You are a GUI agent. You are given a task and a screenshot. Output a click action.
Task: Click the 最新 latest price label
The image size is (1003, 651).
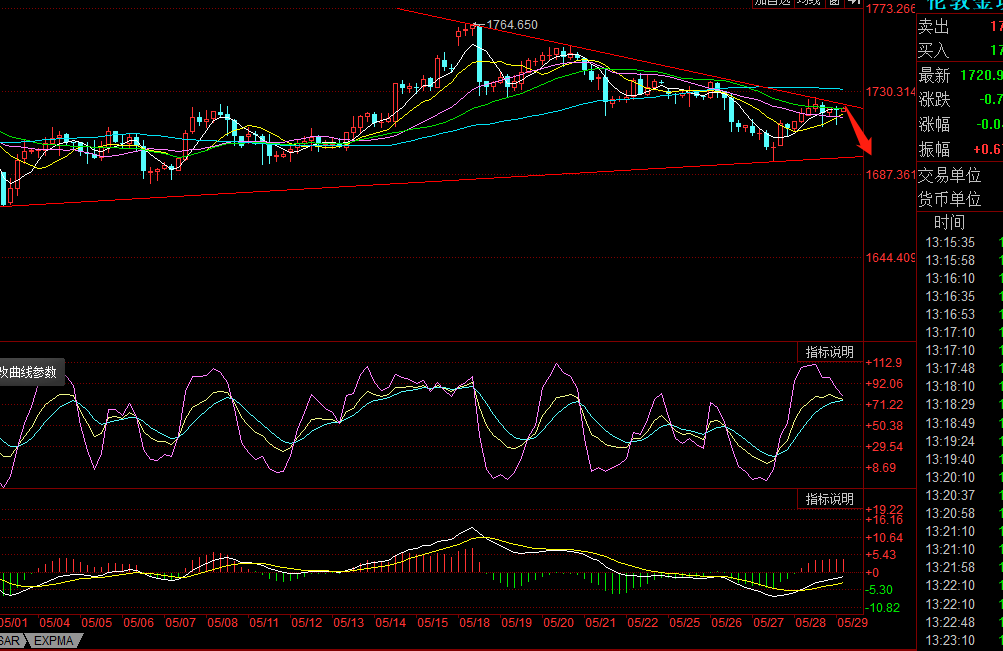[935, 75]
